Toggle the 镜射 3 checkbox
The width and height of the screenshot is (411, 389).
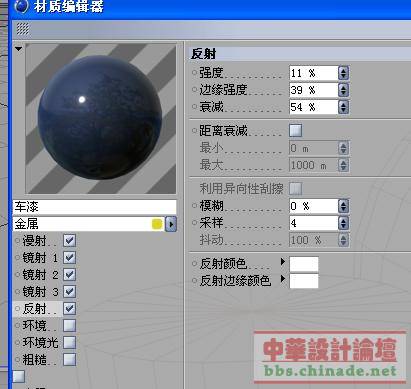point(69,292)
